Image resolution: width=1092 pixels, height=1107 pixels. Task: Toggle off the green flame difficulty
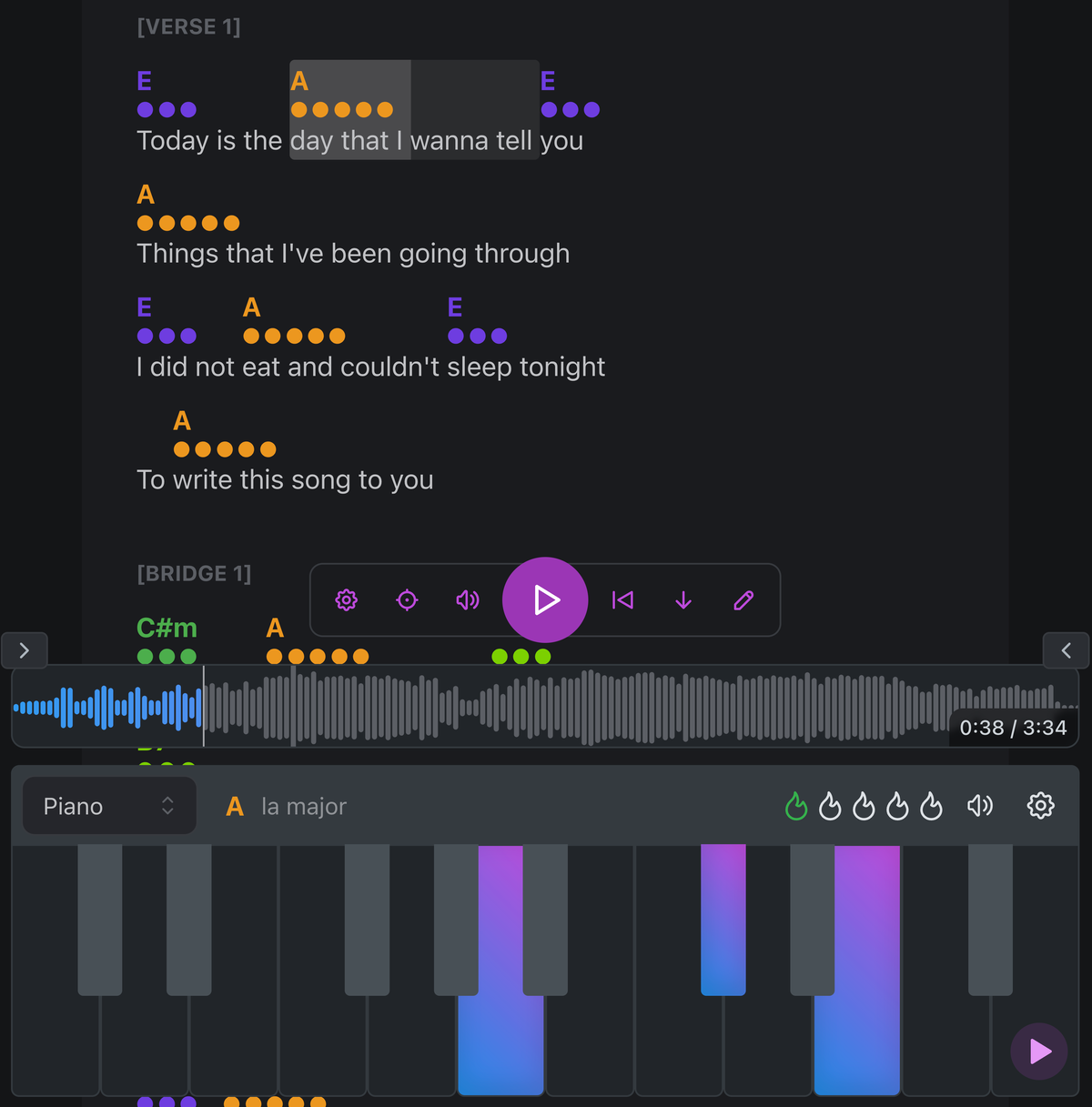(x=796, y=806)
